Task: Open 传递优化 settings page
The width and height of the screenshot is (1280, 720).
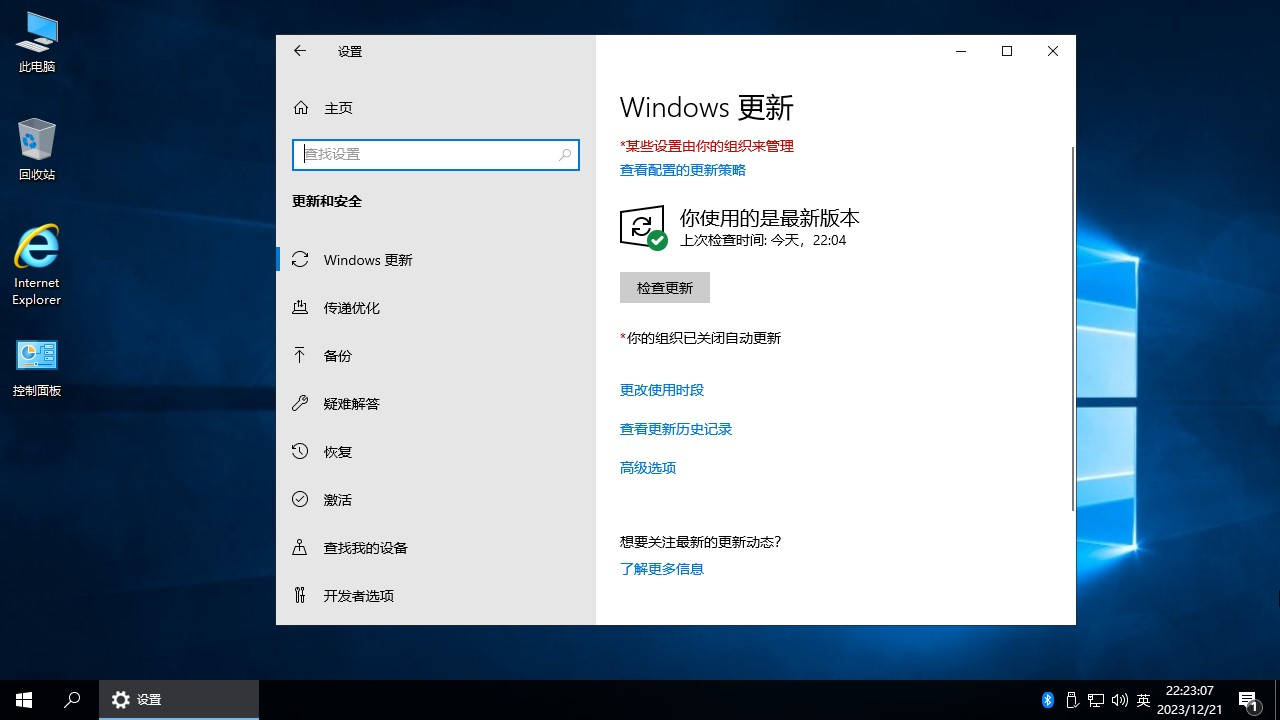Action: (436, 308)
